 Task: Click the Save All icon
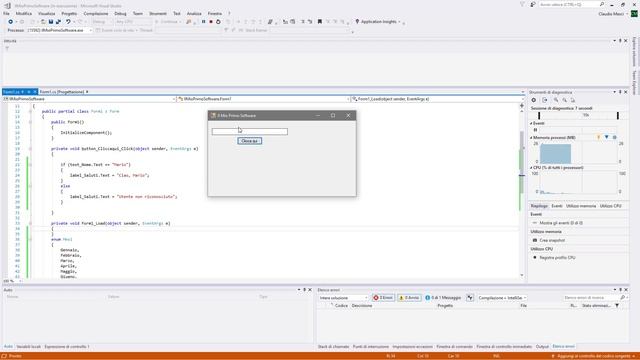coord(58,22)
